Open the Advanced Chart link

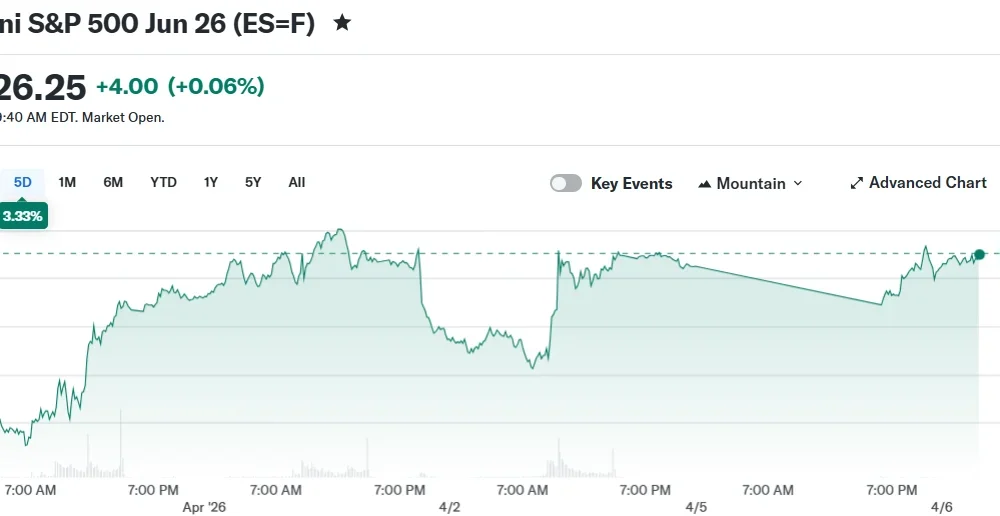tap(918, 183)
